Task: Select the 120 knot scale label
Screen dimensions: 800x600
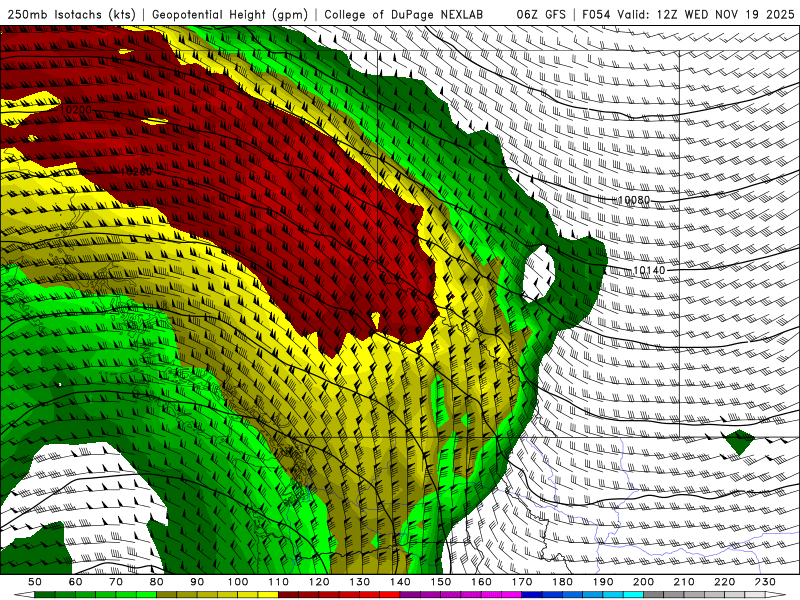Action: [319, 582]
